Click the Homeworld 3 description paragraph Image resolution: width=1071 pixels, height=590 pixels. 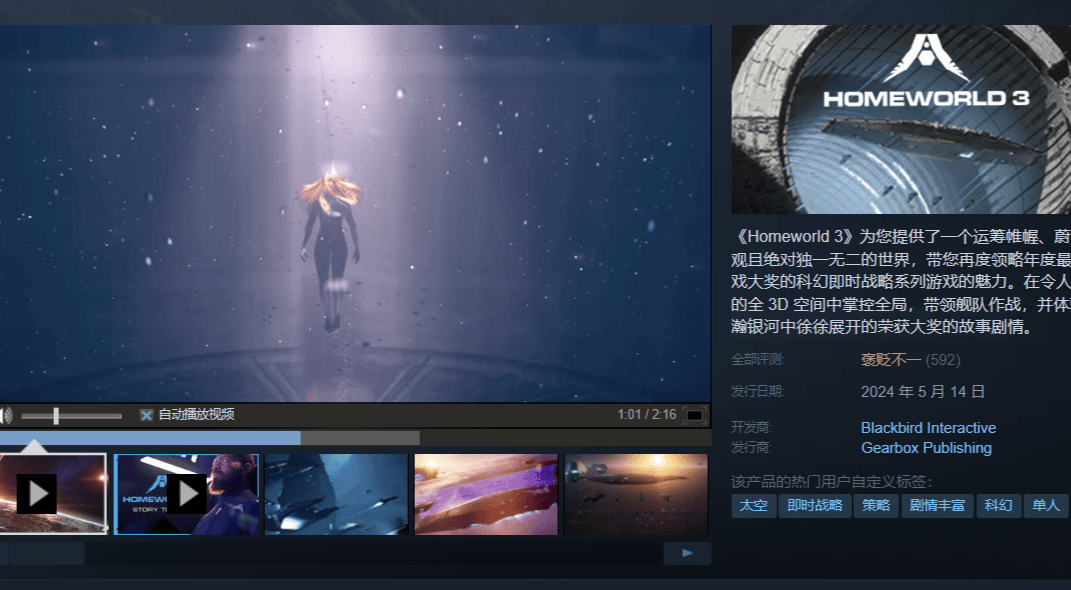[x=901, y=281]
